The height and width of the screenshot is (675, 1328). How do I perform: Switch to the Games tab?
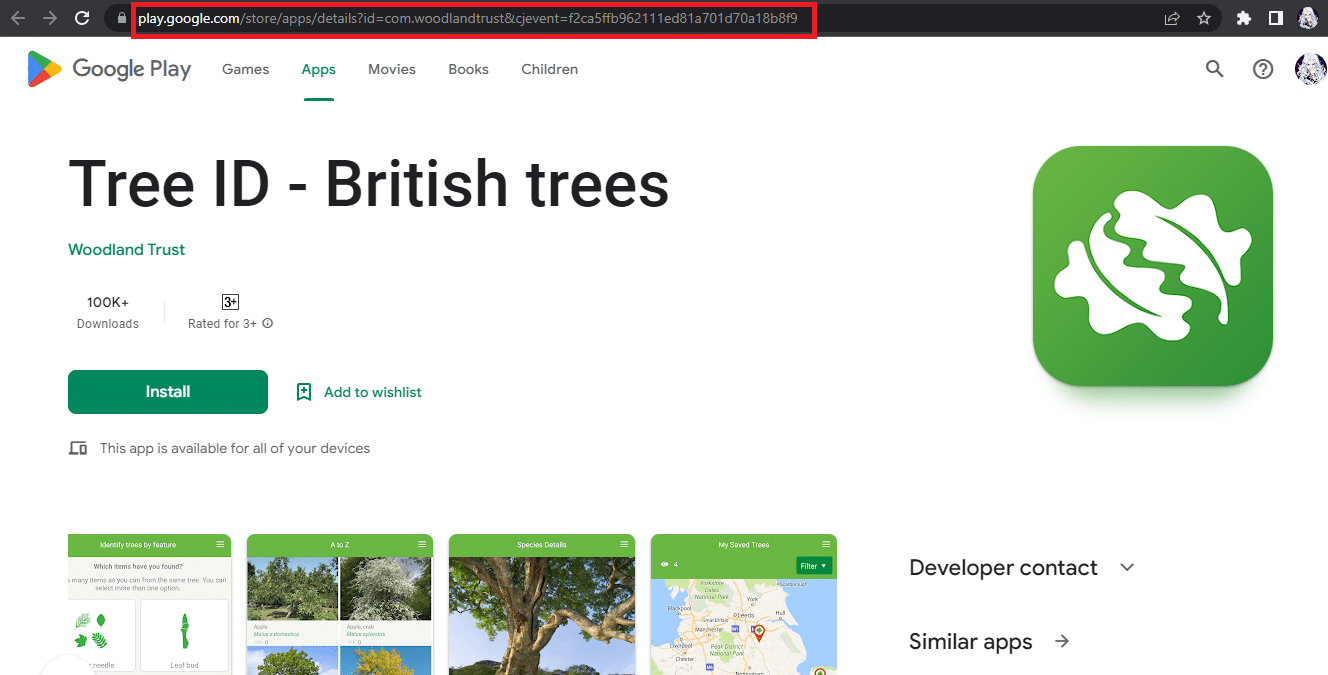[246, 69]
